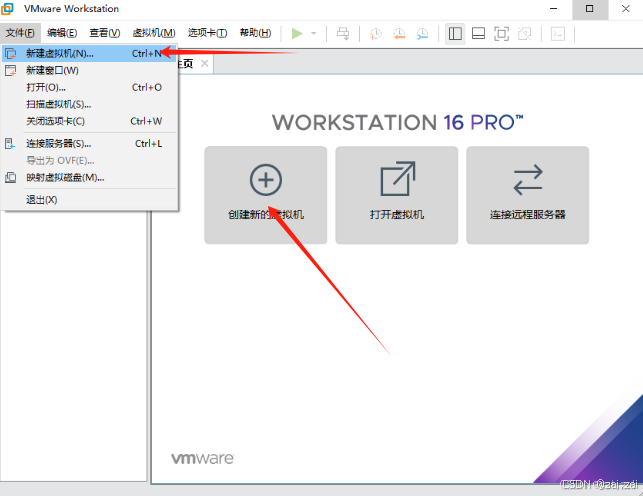643x496 pixels.
Task: Open the 帮助(H) menu
Action: point(255,33)
